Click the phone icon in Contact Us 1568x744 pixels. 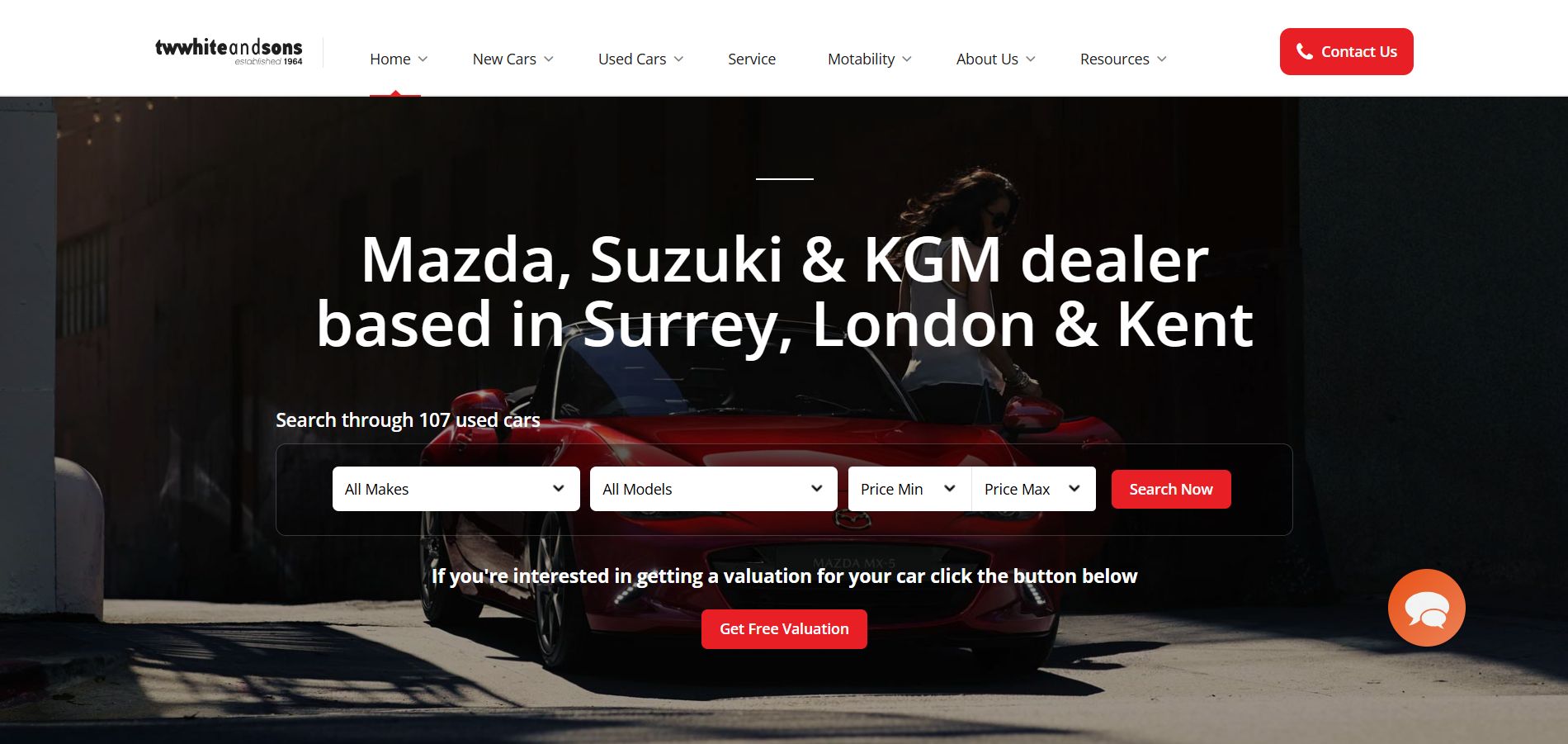(1304, 51)
